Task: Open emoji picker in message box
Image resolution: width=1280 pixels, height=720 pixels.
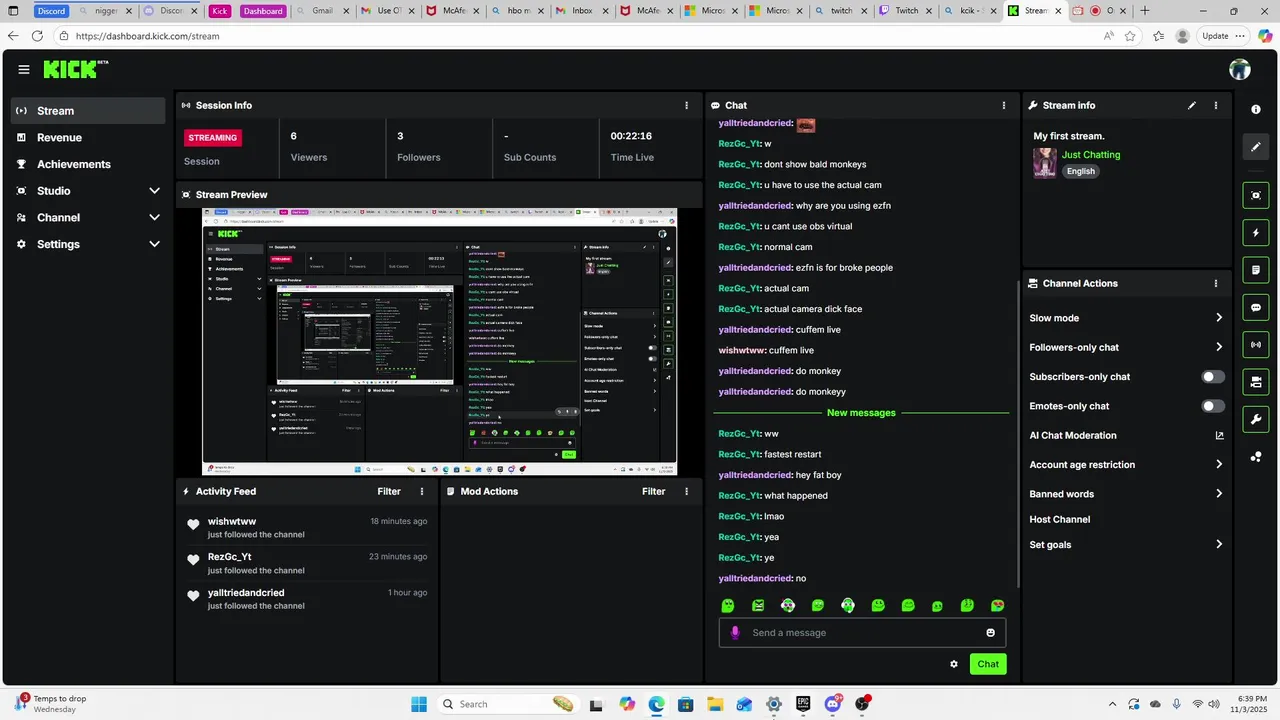Action: point(991,632)
